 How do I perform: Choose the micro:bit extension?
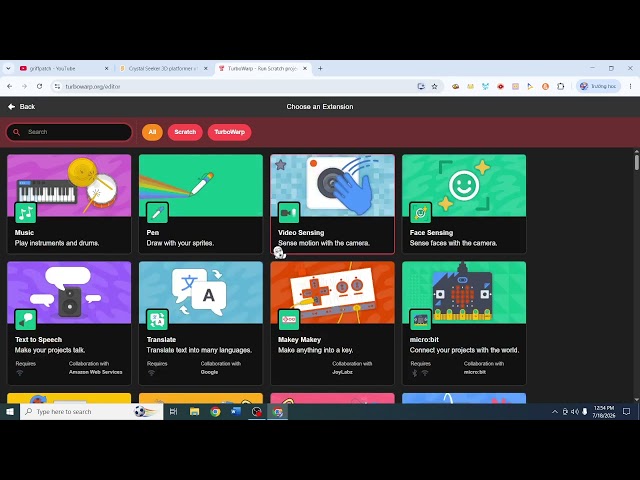[x=464, y=323]
